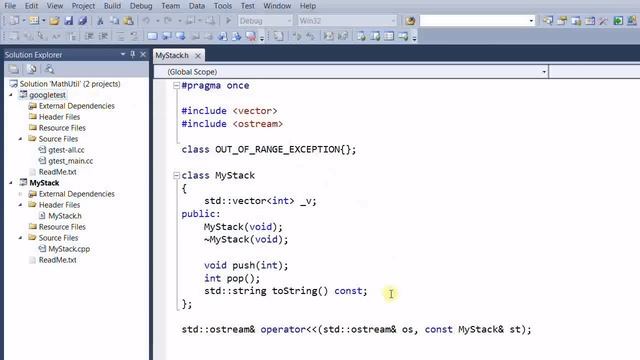This screenshot has width=640, height=360.
Task: Open New Project icon dropdown arrow
Action: click(x=23, y=20)
